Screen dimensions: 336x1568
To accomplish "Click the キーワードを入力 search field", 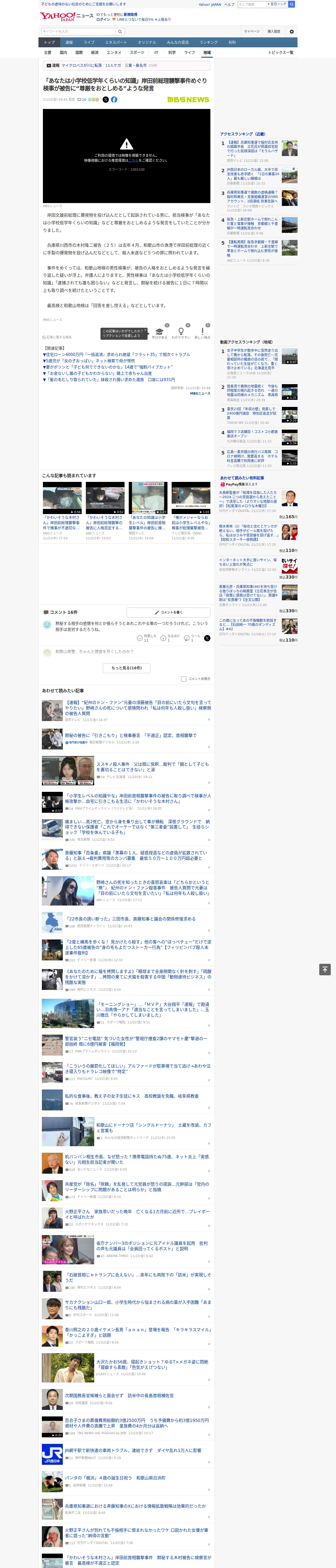I will pos(79,31).
